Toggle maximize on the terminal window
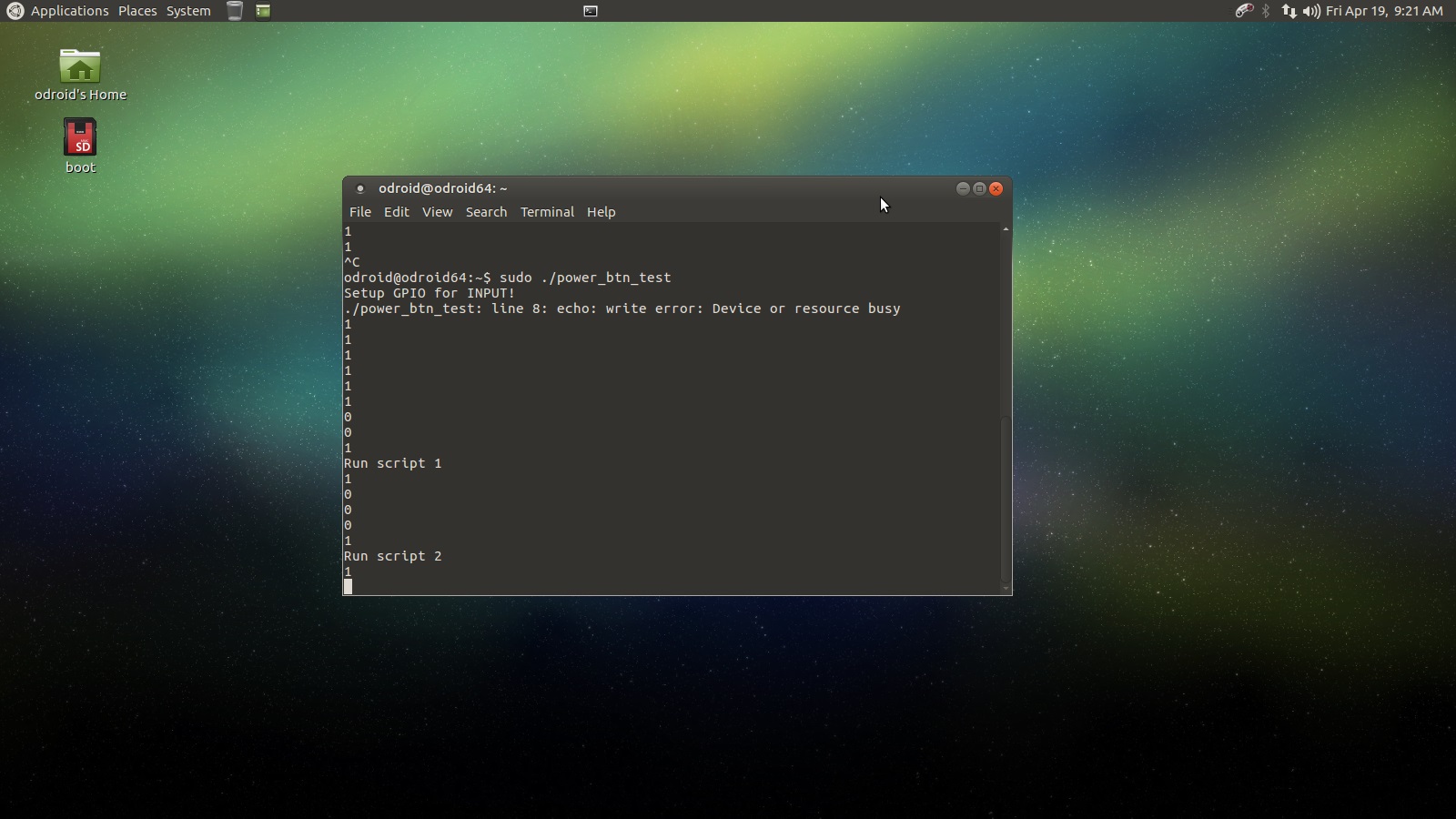The width and height of the screenshot is (1456, 819). [x=979, y=188]
